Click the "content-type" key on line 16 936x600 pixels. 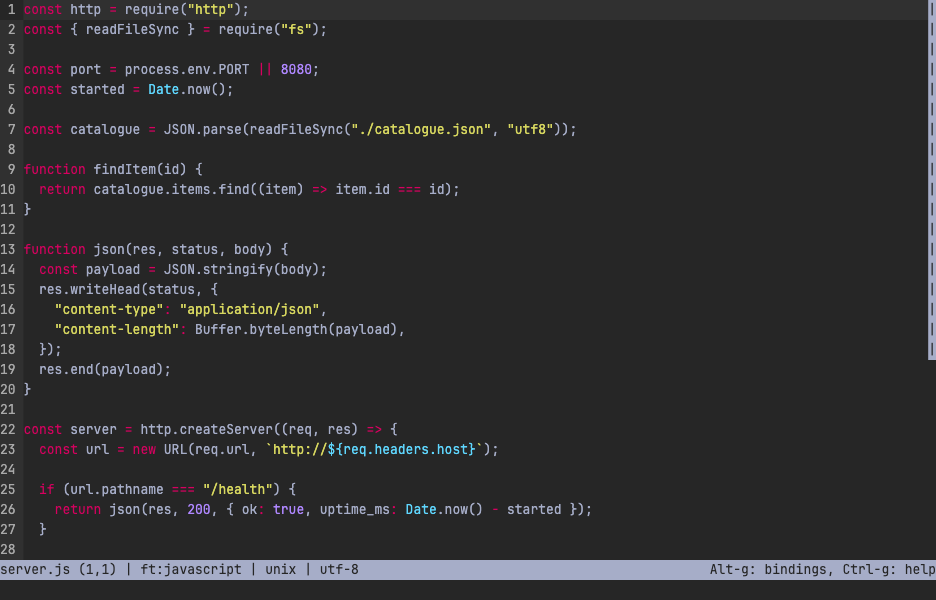click(x=109, y=310)
